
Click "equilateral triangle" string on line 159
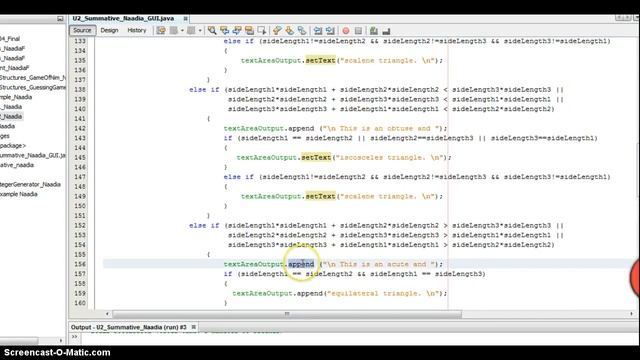(x=382, y=293)
